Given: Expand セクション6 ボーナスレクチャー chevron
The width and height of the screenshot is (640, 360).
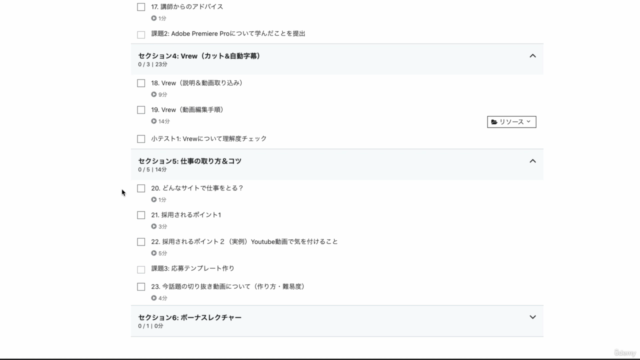Looking at the screenshot, I should (533, 317).
